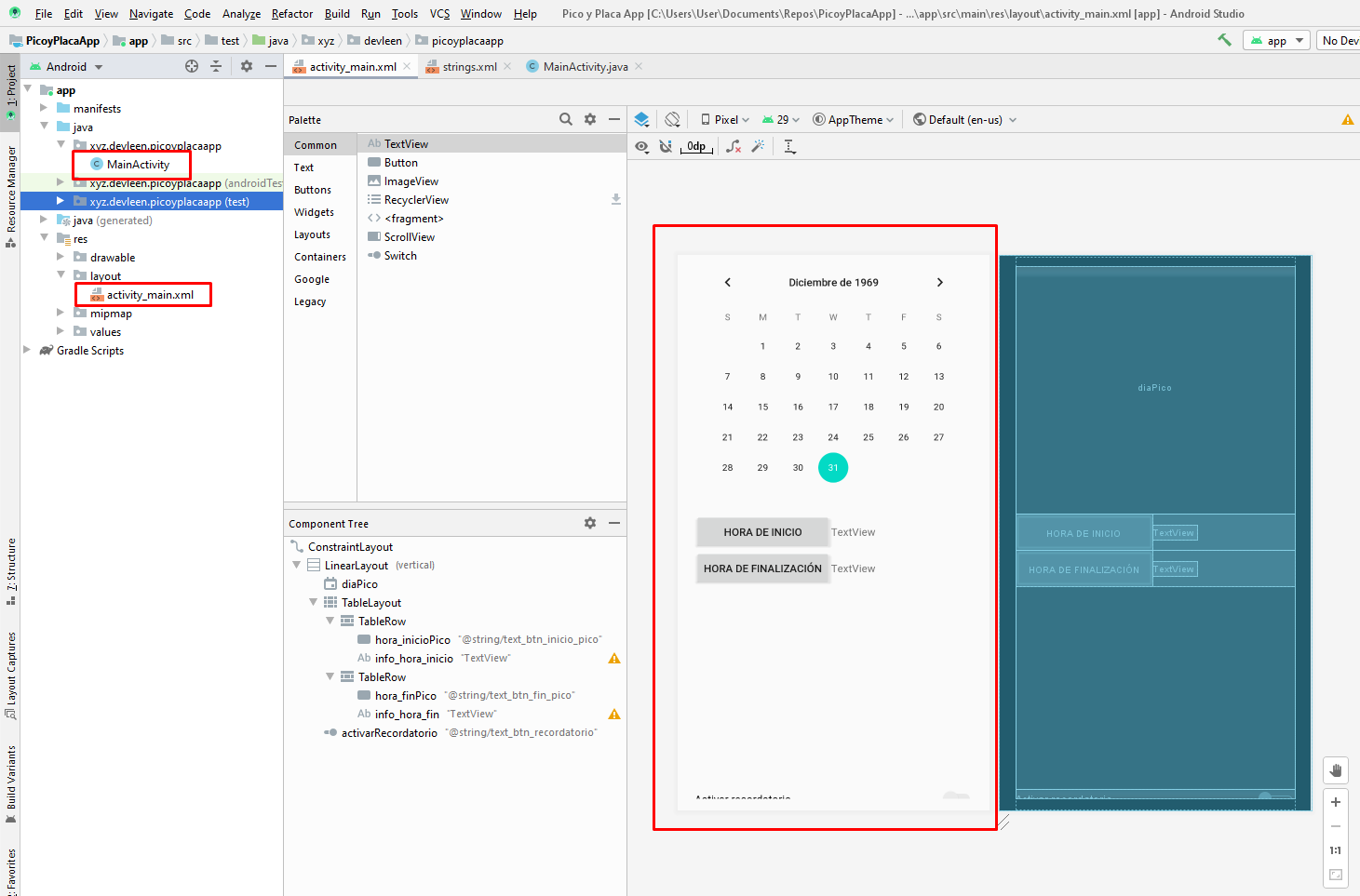Open Project panel settings gear icon
The width and height of the screenshot is (1360, 896).
(x=245, y=66)
